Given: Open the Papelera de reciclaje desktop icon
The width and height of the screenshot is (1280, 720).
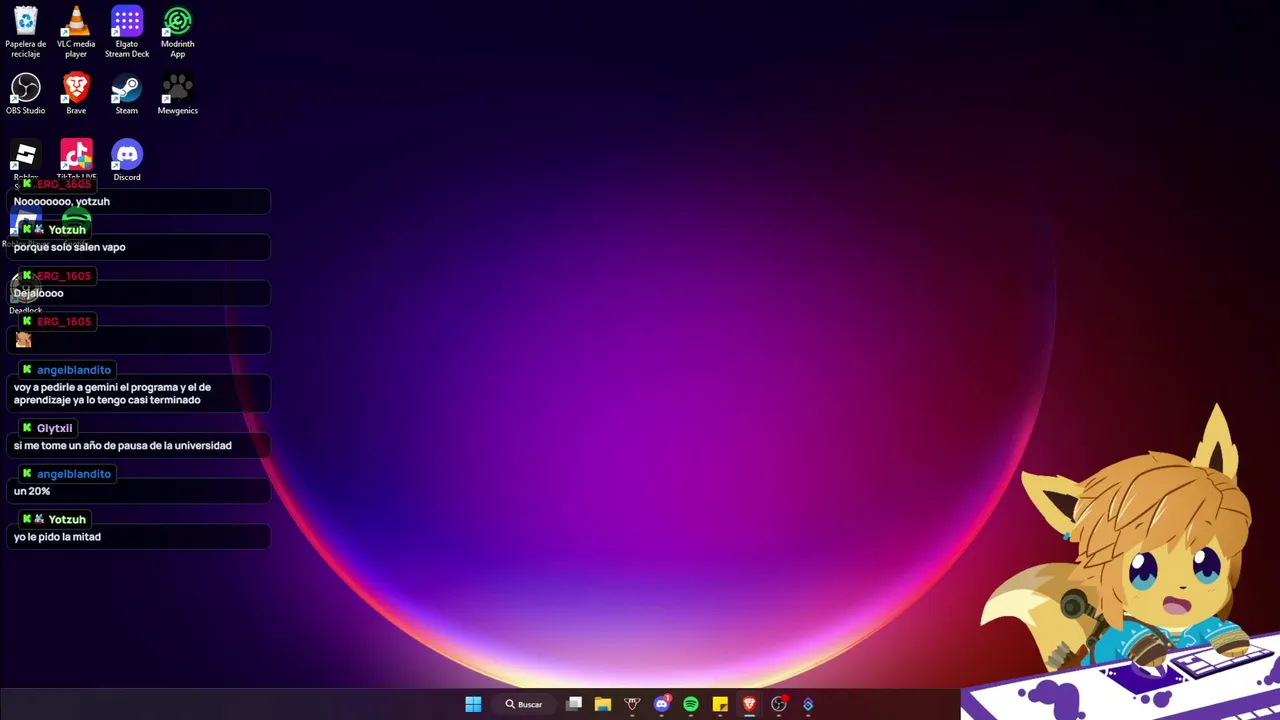Looking at the screenshot, I should click(25, 32).
